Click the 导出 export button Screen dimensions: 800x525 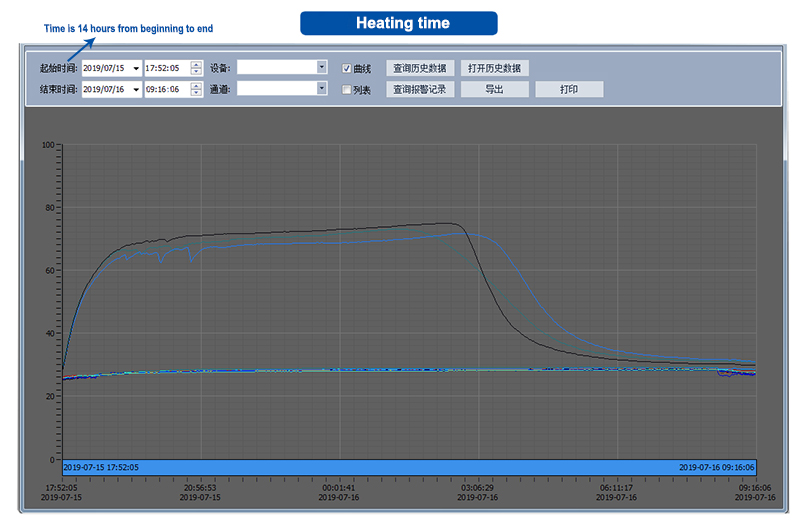(x=494, y=89)
